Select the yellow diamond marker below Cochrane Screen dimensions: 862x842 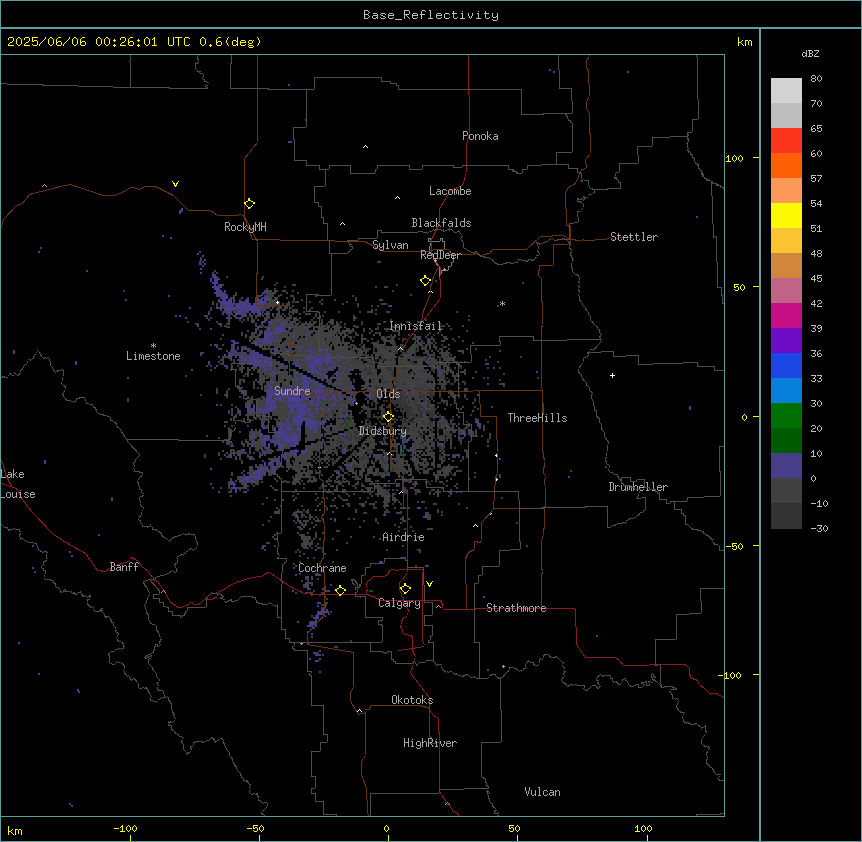340,590
